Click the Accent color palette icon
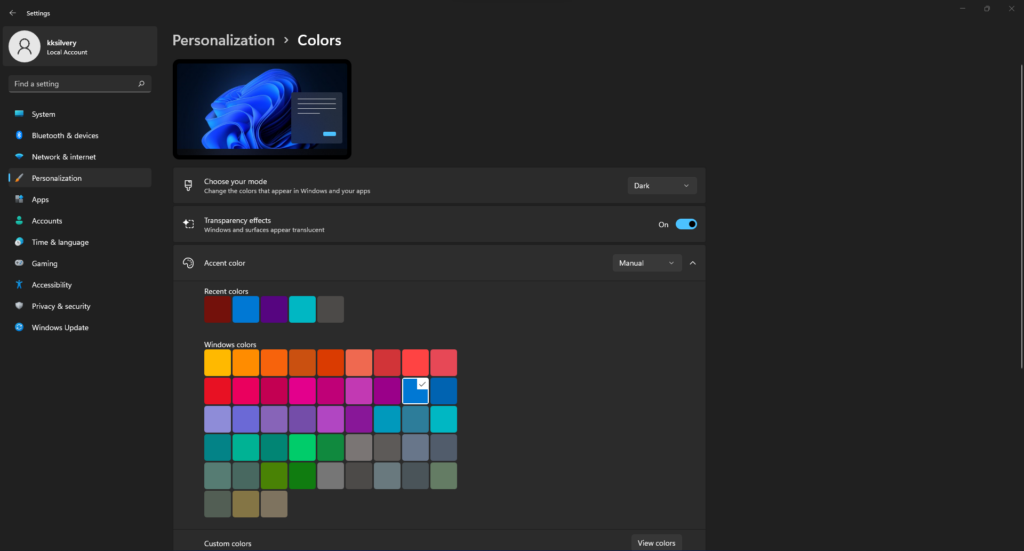 [188, 262]
